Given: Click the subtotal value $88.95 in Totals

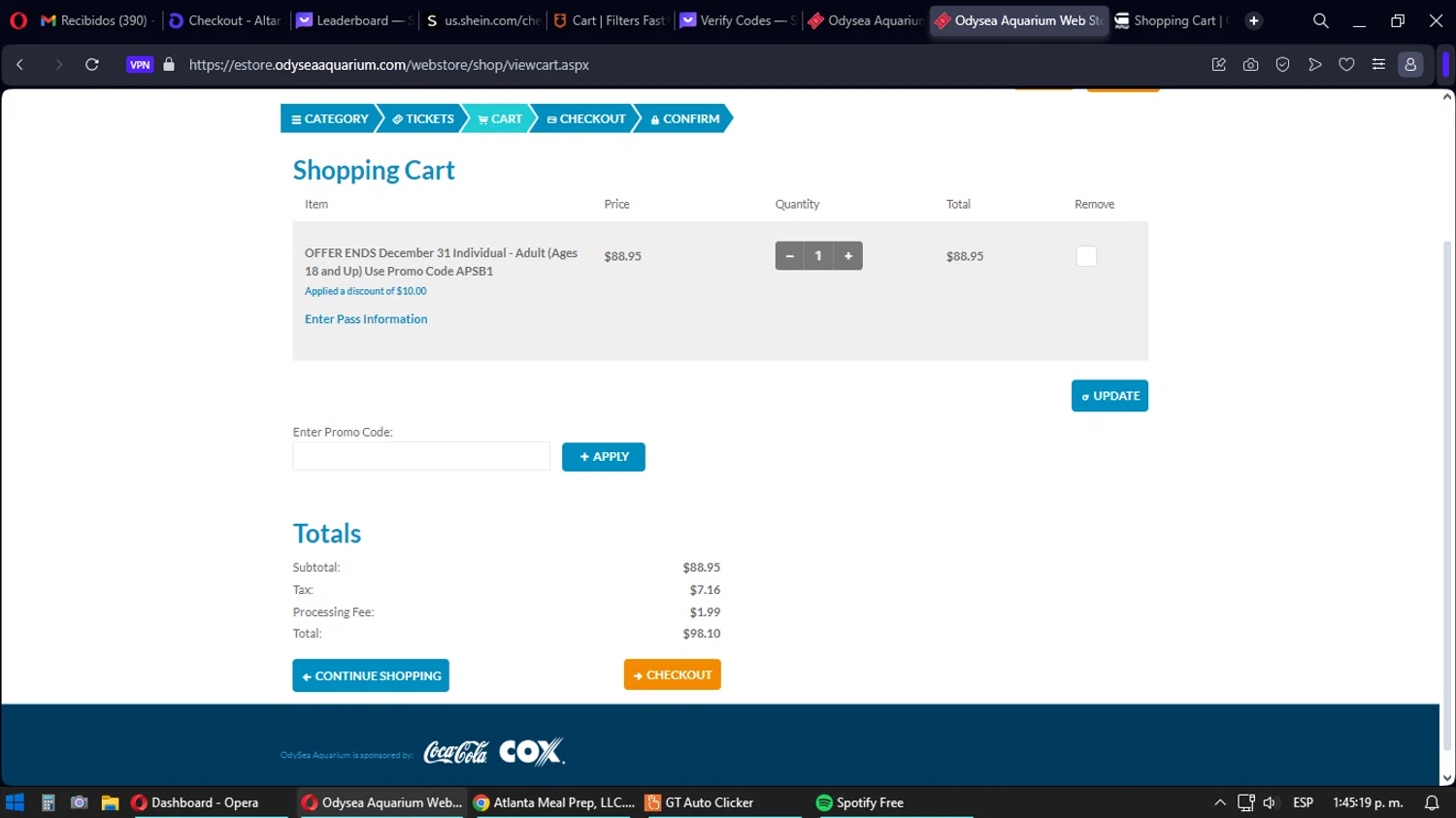Looking at the screenshot, I should pos(701,568).
